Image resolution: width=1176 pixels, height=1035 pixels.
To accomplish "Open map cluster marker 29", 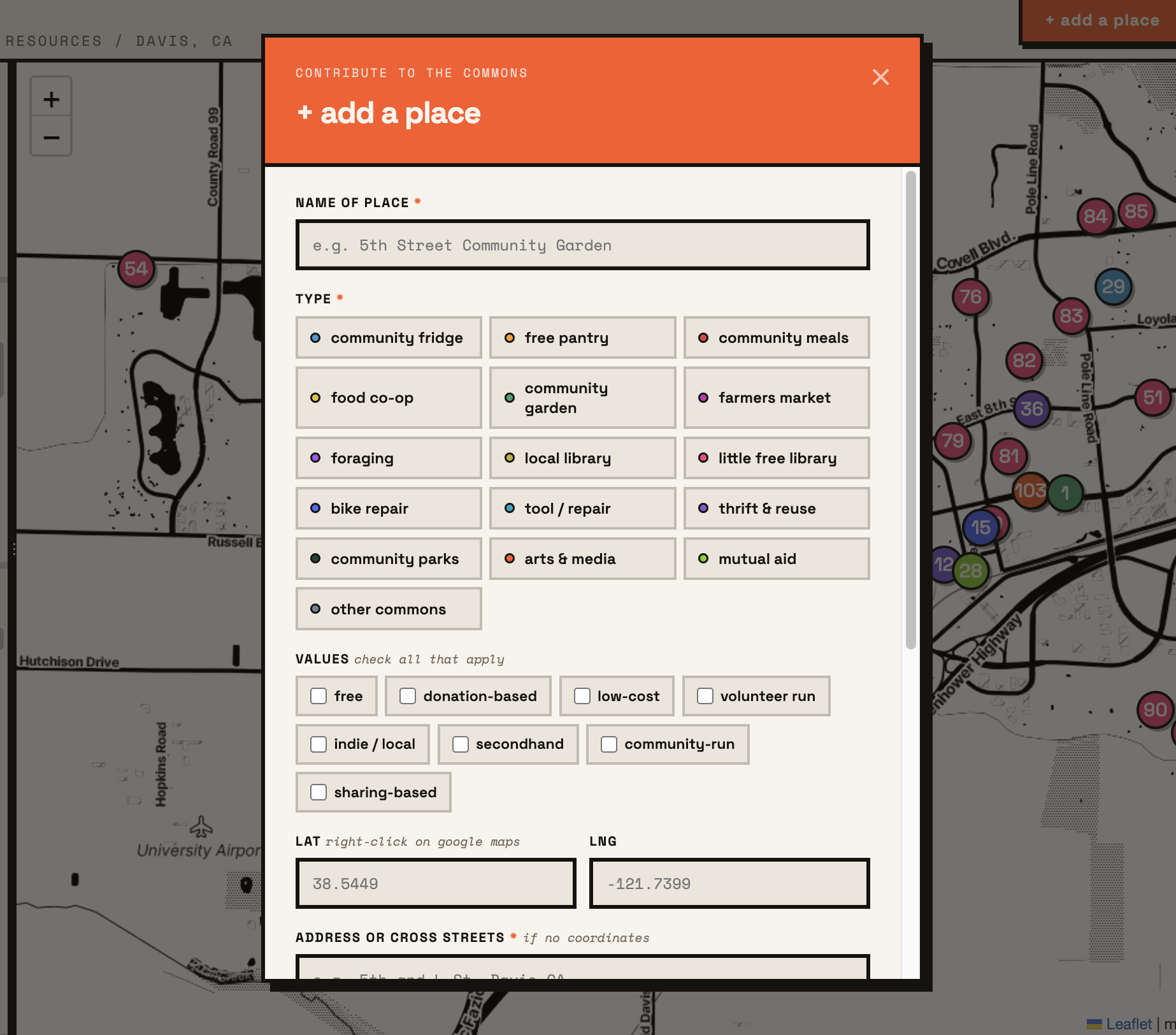I will [x=1113, y=286].
